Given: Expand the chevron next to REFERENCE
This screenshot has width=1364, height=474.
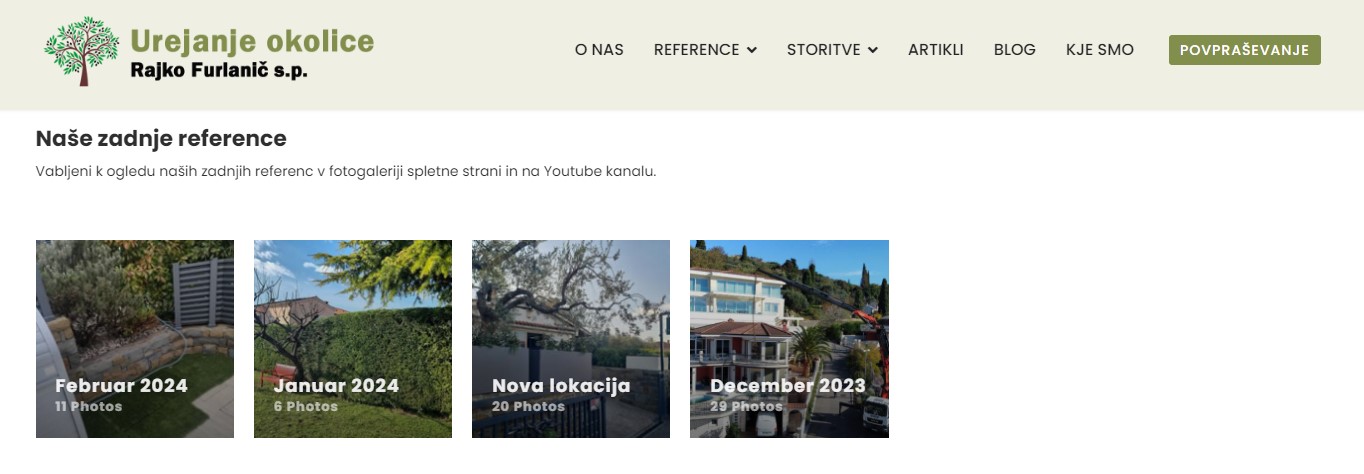Looking at the screenshot, I should (752, 50).
